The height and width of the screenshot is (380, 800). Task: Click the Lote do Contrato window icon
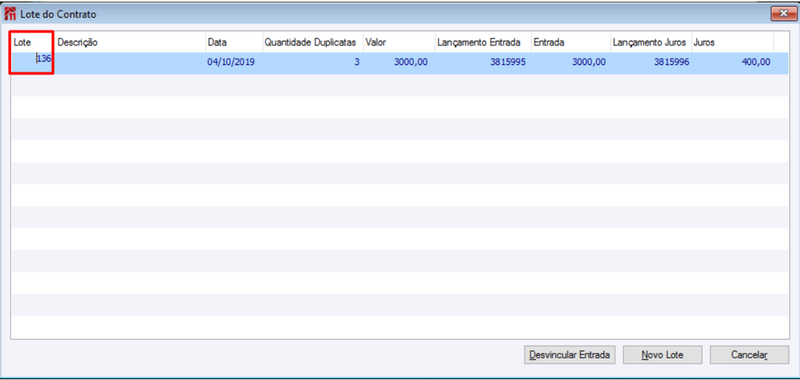[x=10, y=14]
